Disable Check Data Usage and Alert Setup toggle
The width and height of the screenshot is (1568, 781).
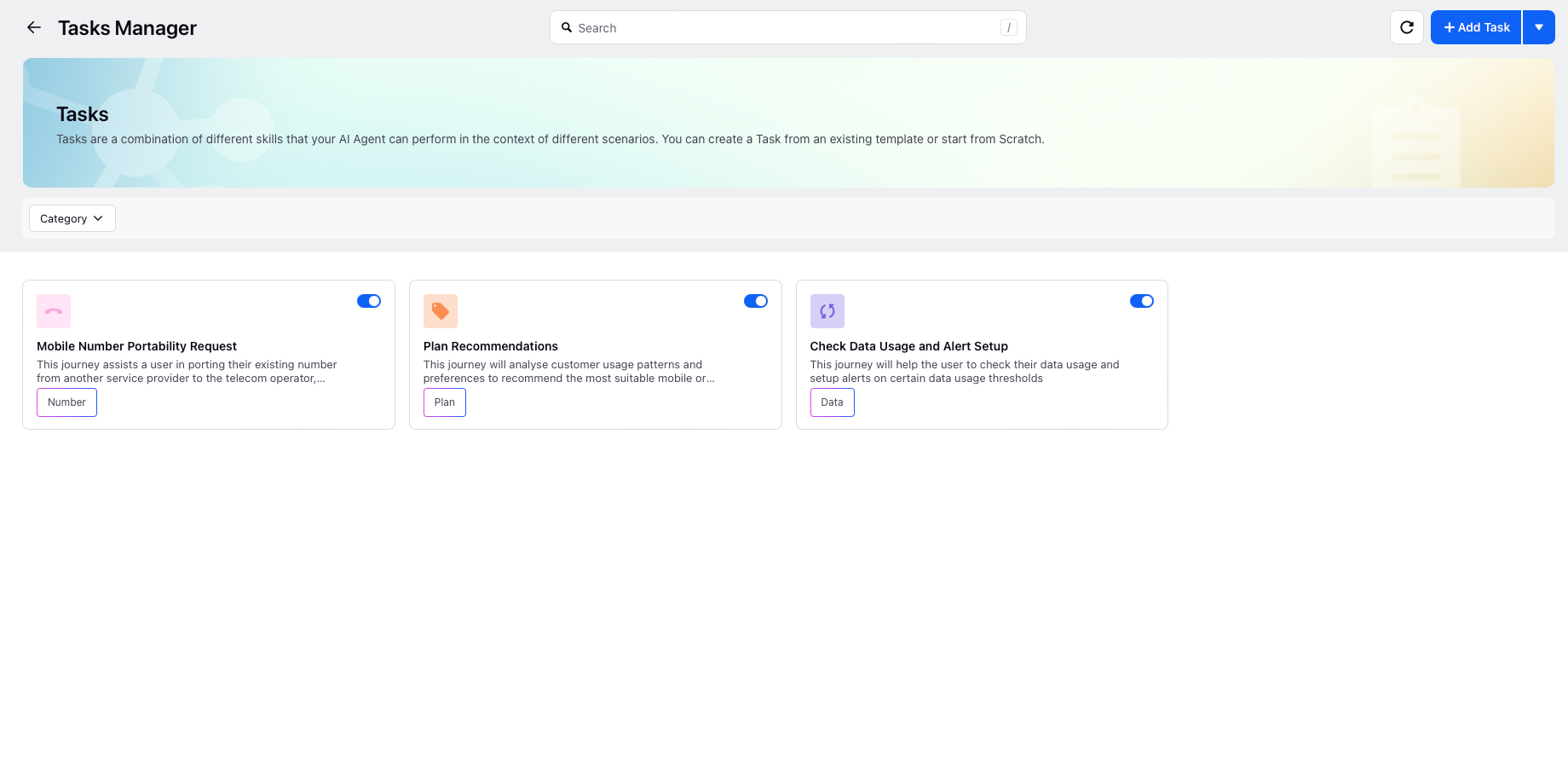(1142, 301)
